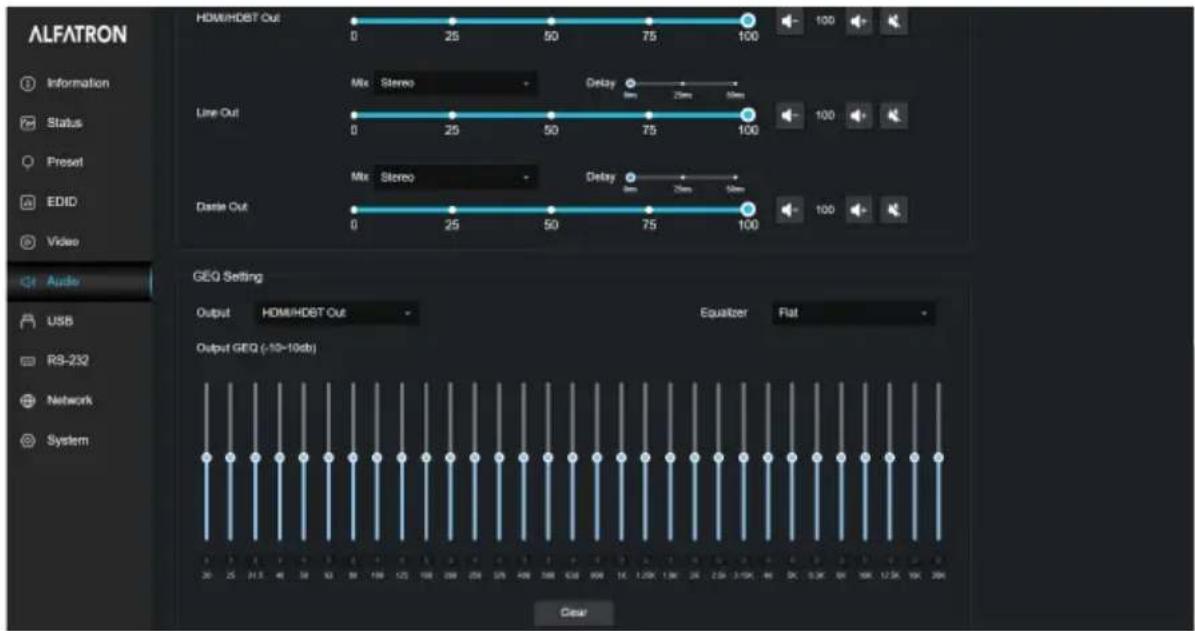Click the Line Out volume value 100
Viewport: 1195px width, 631px height.
pos(825,116)
